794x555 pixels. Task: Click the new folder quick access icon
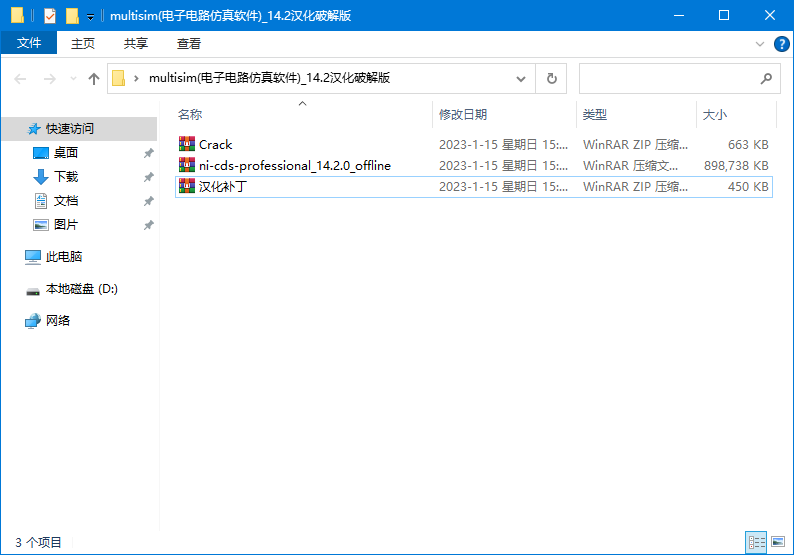(x=72, y=16)
